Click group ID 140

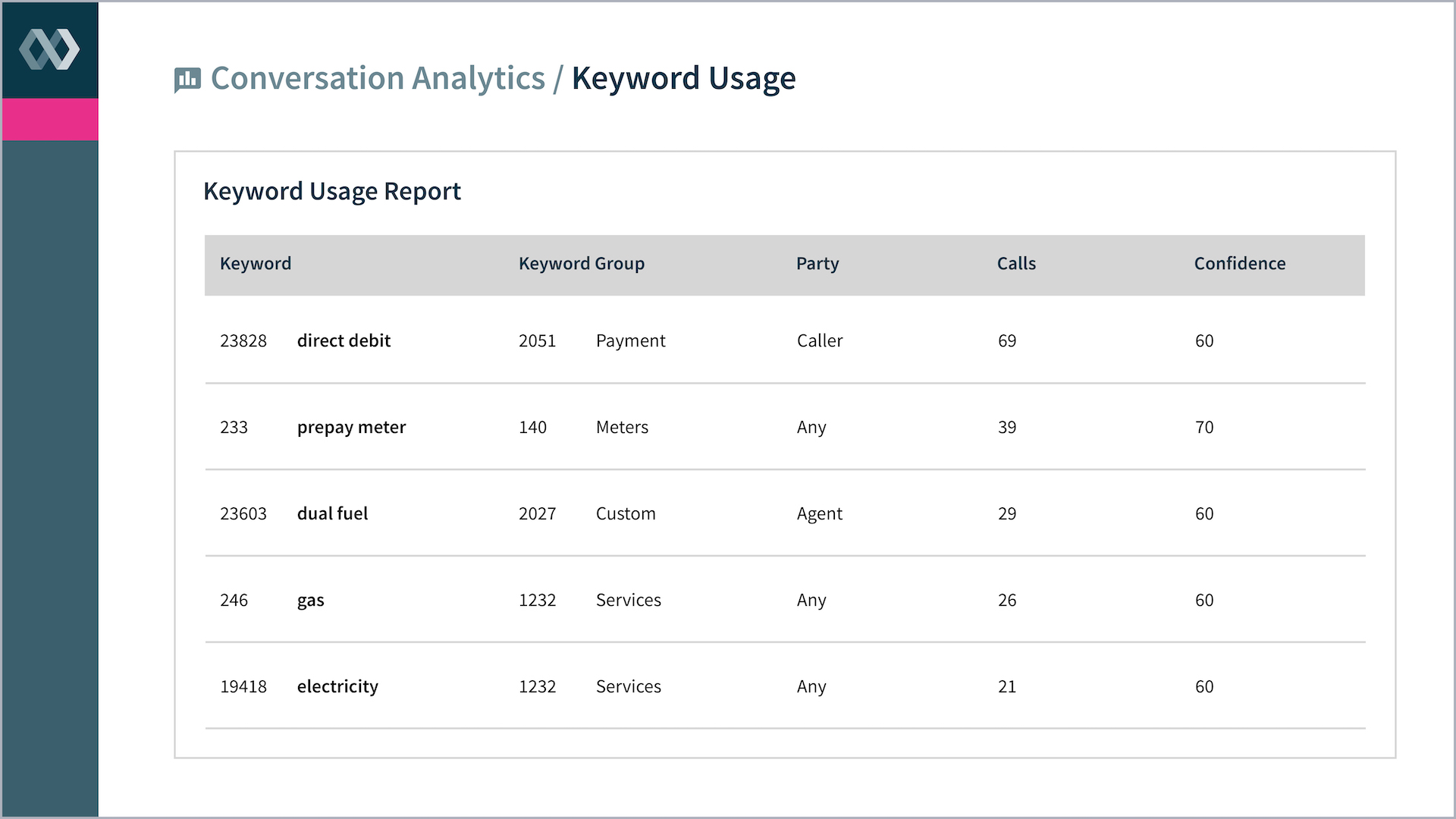coord(532,427)
